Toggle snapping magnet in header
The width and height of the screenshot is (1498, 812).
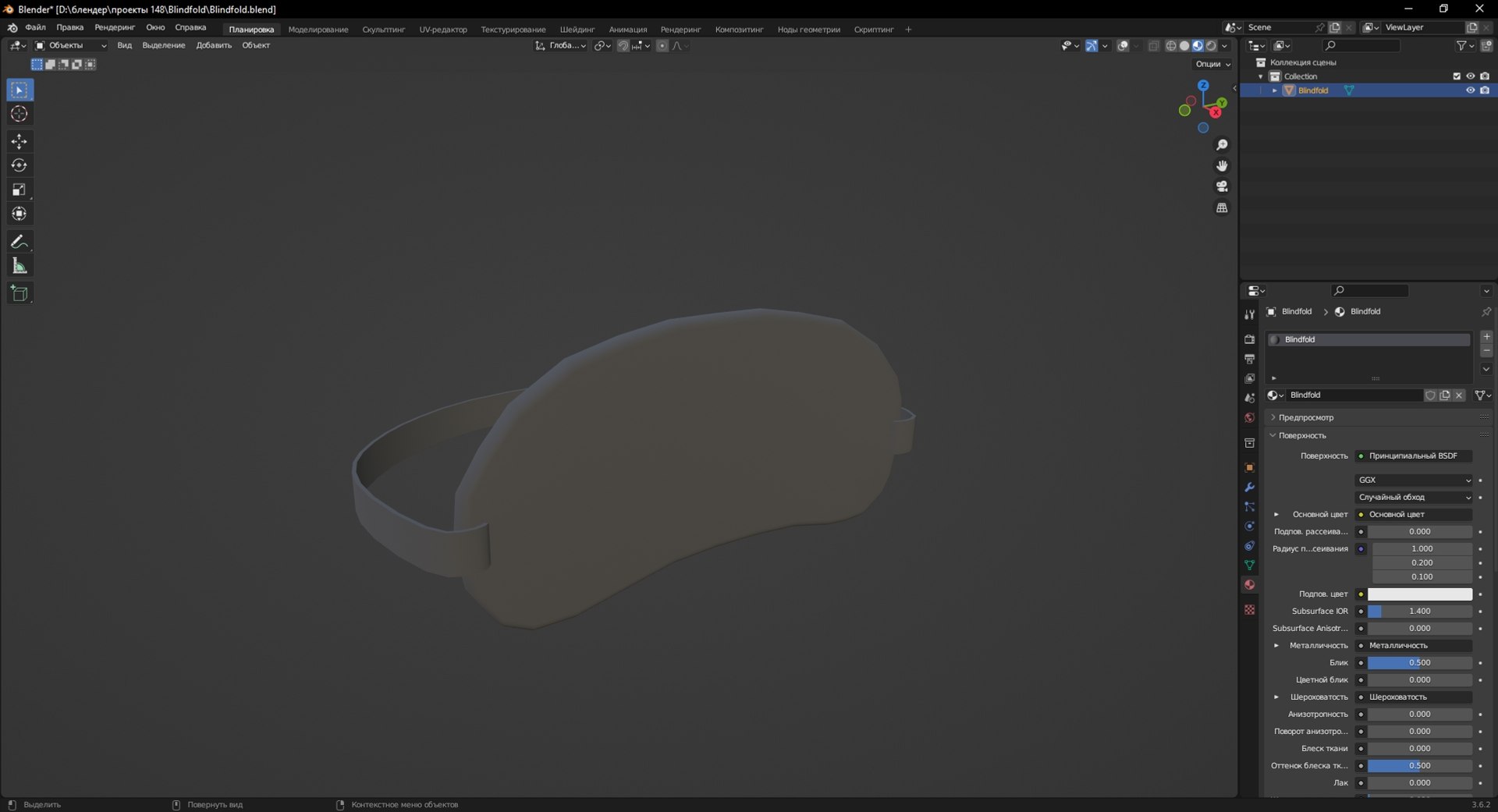pyautogui.click(x=623, y=46)
